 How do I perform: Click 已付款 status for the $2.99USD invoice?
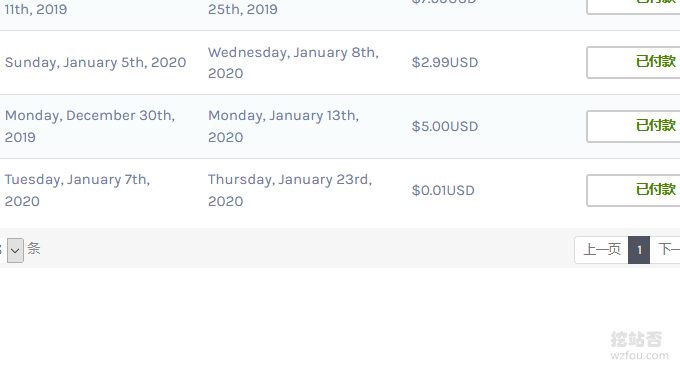tap(633, 62)
